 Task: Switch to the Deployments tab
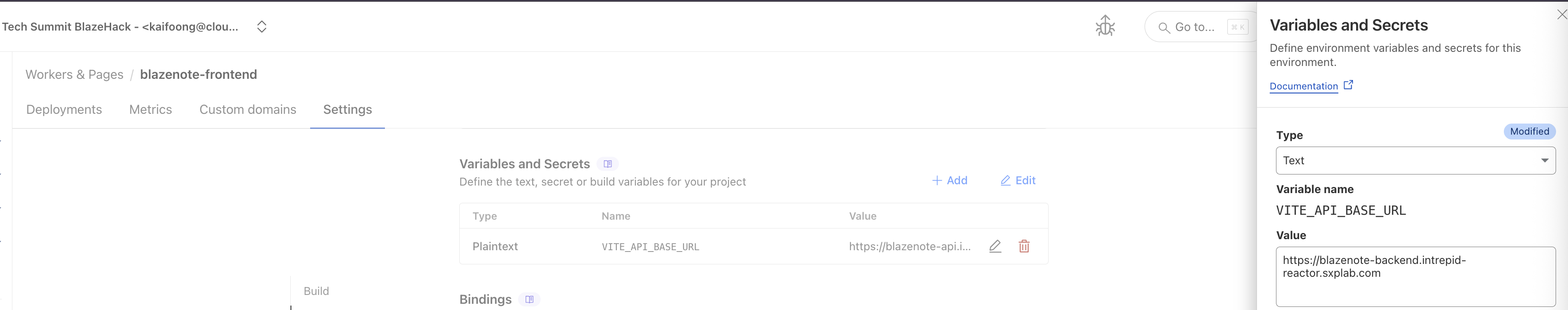[63, 110]
